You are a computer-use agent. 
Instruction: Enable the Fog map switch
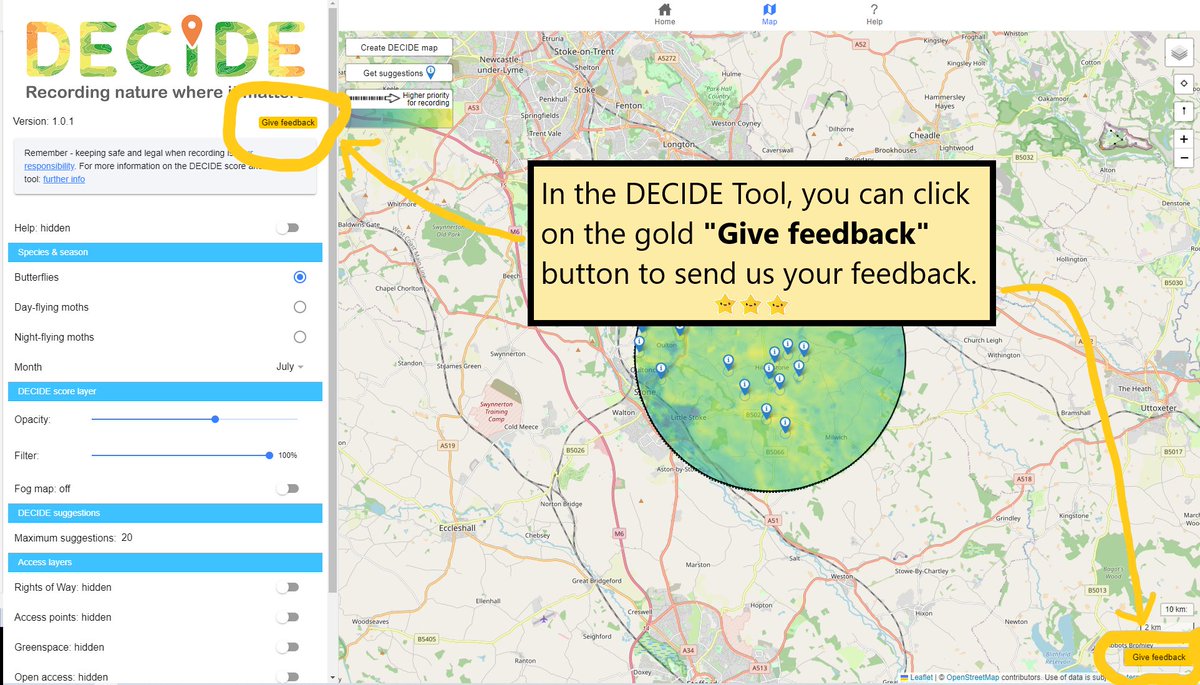coord(288,489)
